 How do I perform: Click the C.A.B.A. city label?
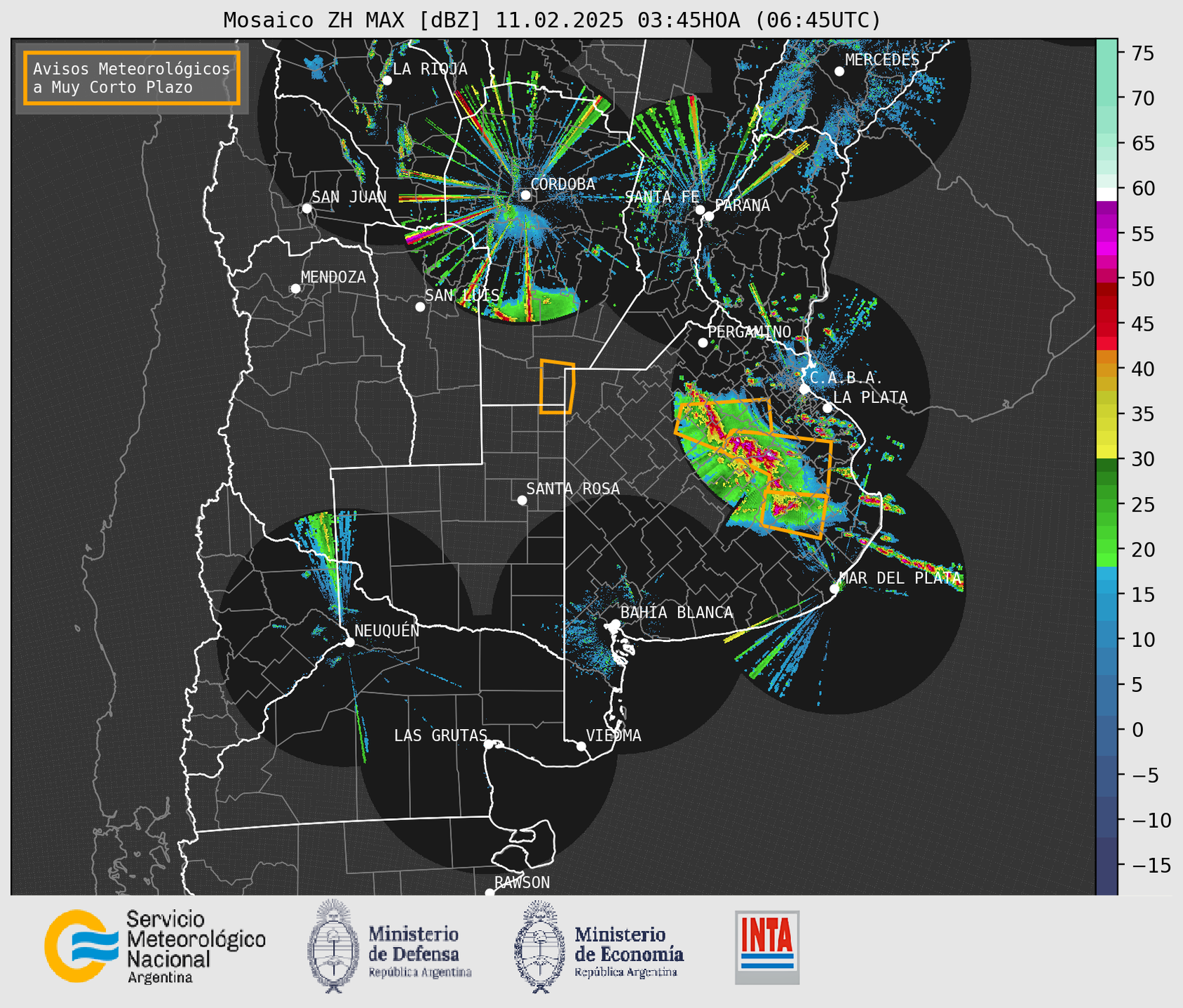tap(846, 378)
